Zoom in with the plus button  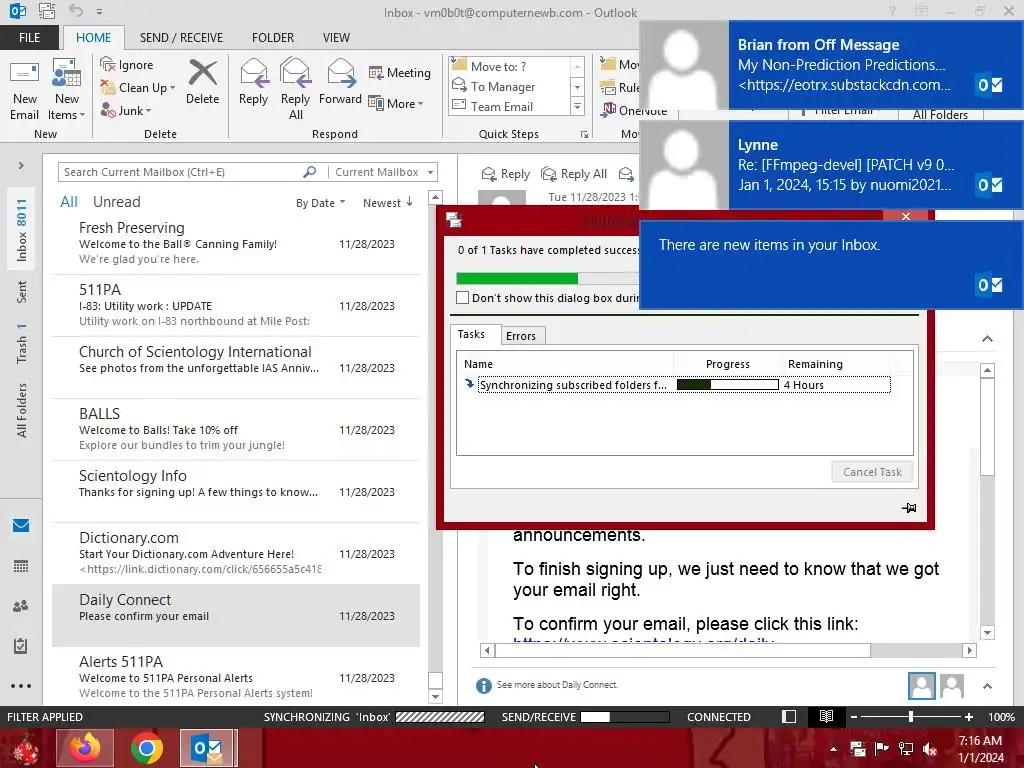pyautogui.click(x=968, y=716)
